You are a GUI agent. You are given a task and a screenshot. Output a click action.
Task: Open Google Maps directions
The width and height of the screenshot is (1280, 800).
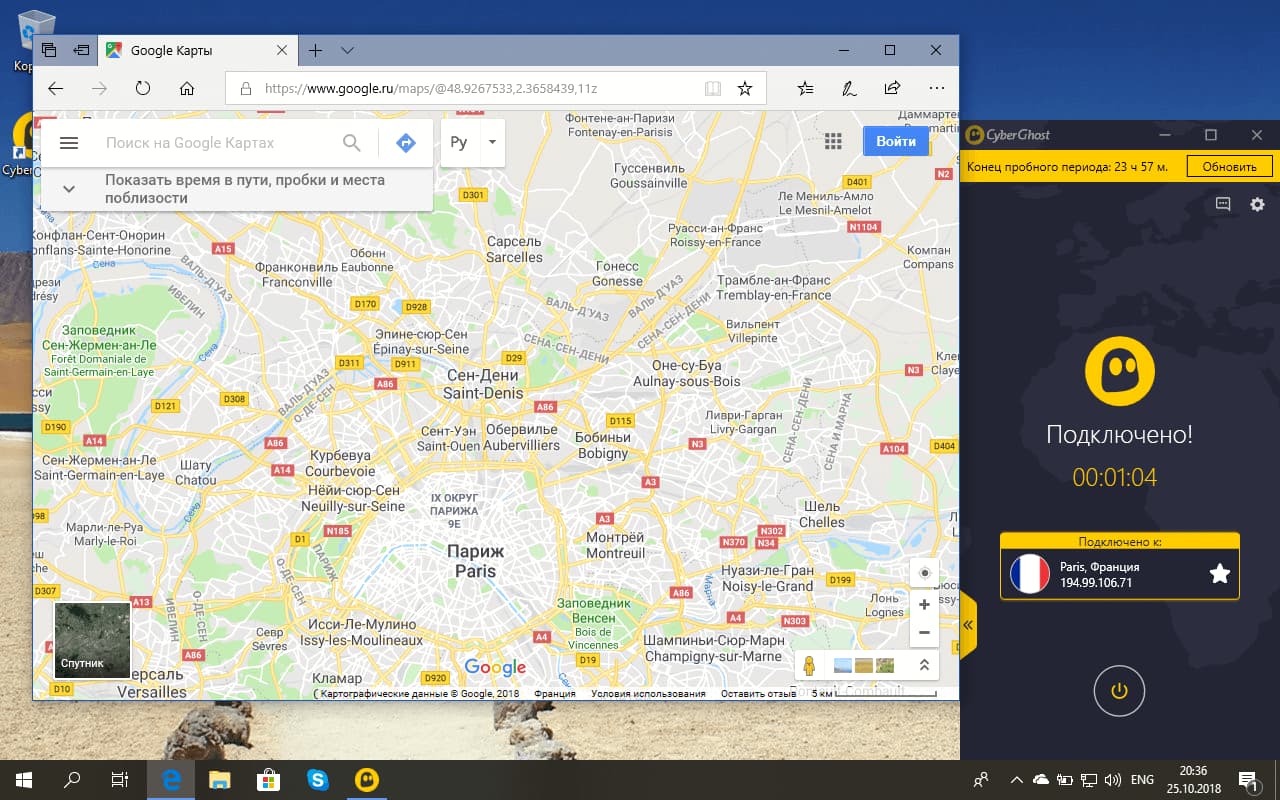coord(406,143)
